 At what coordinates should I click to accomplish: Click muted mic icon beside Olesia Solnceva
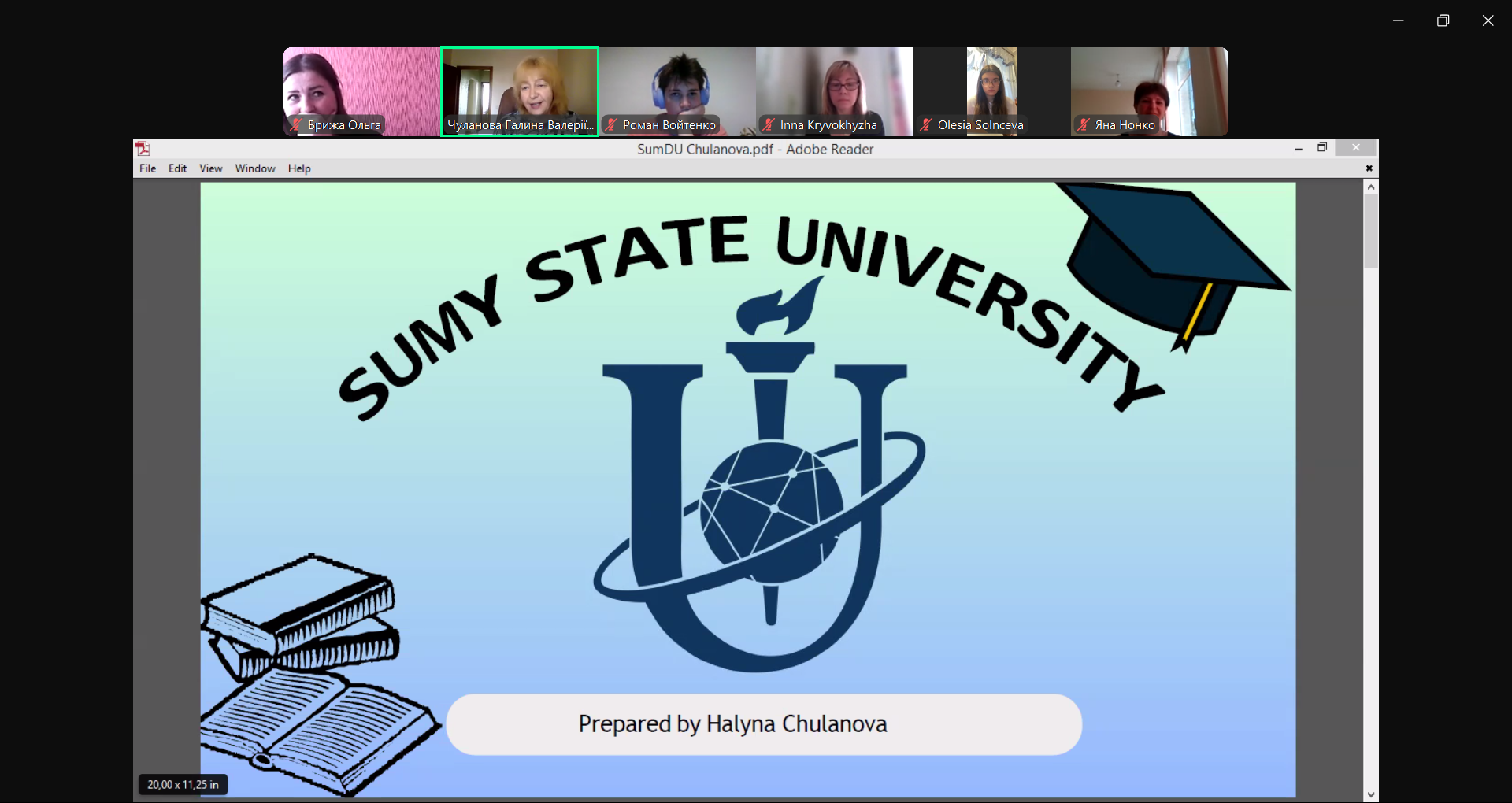926,124
